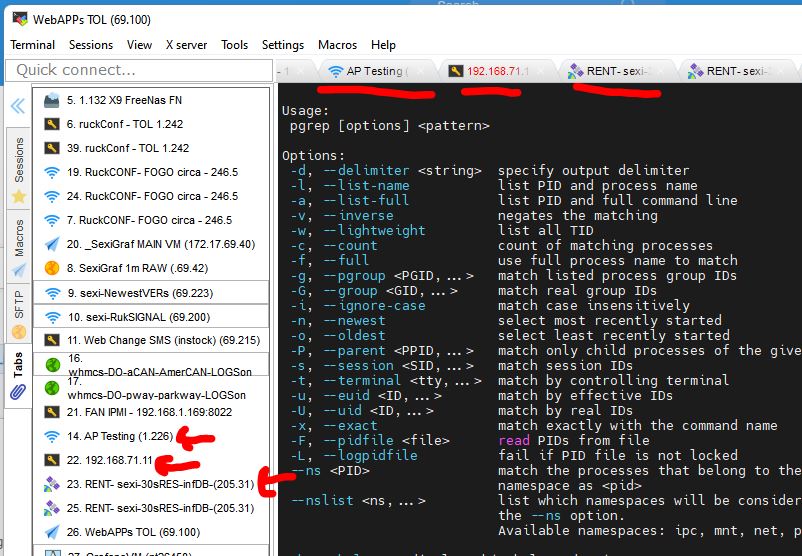Image resolution: width=802 pixels, height=556 pixels.
Task: Open the Terminal menu
Action: (x=33, y=45)
